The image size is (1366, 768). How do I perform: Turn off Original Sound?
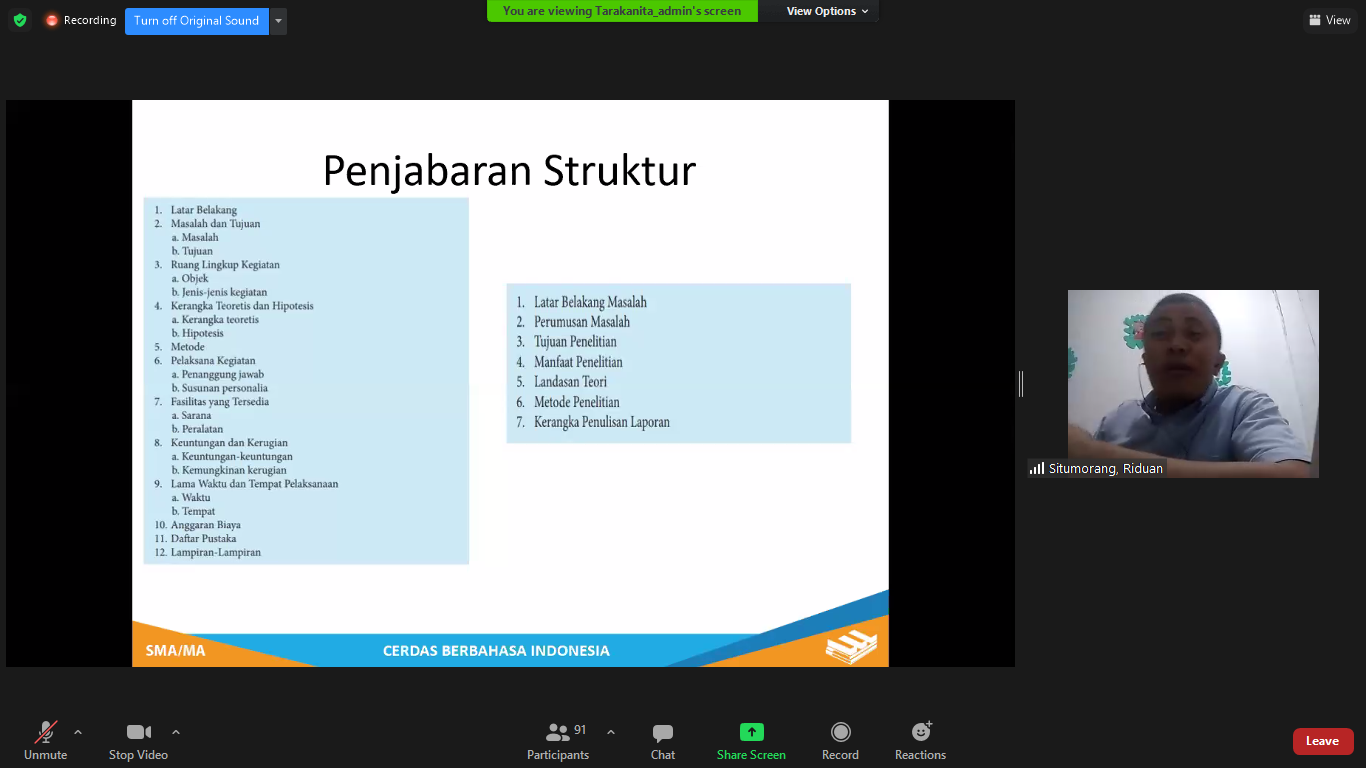[196, 21]
